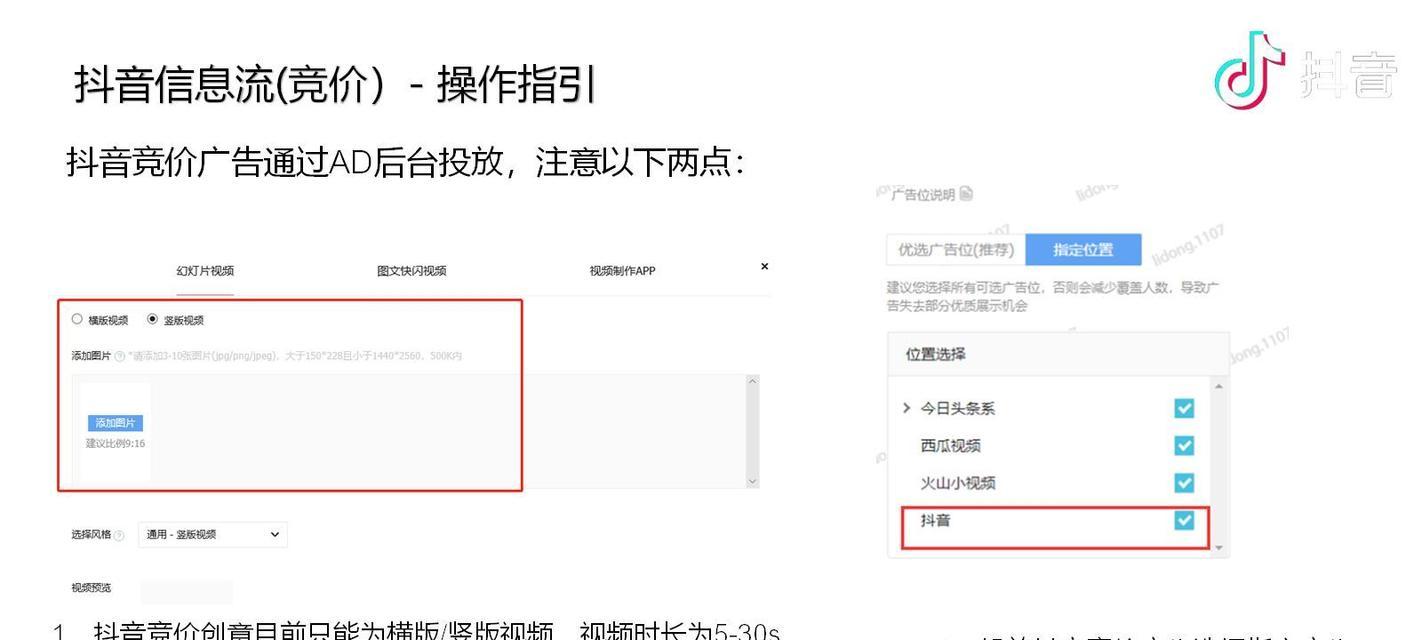This screenshot has height=640, width=1422.
Task: Select 优选广告位(推荐) option
Action: [956, 250]
